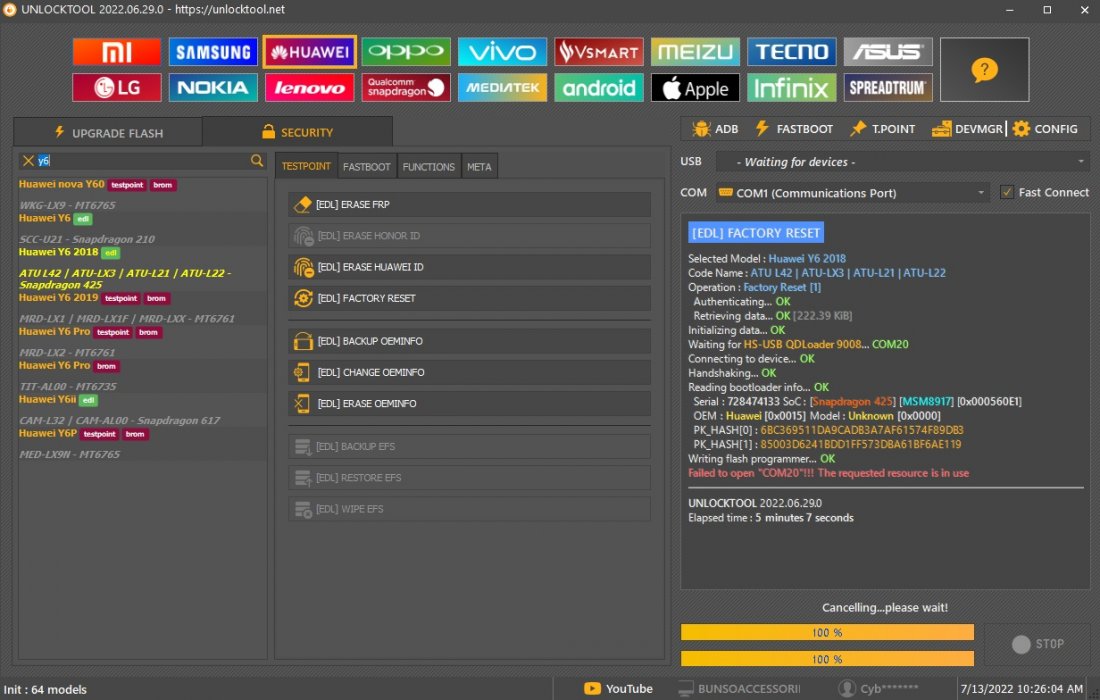Select the Tecno brand logo
Screen dimensions: 1100x700
click(x=792, y=52)
